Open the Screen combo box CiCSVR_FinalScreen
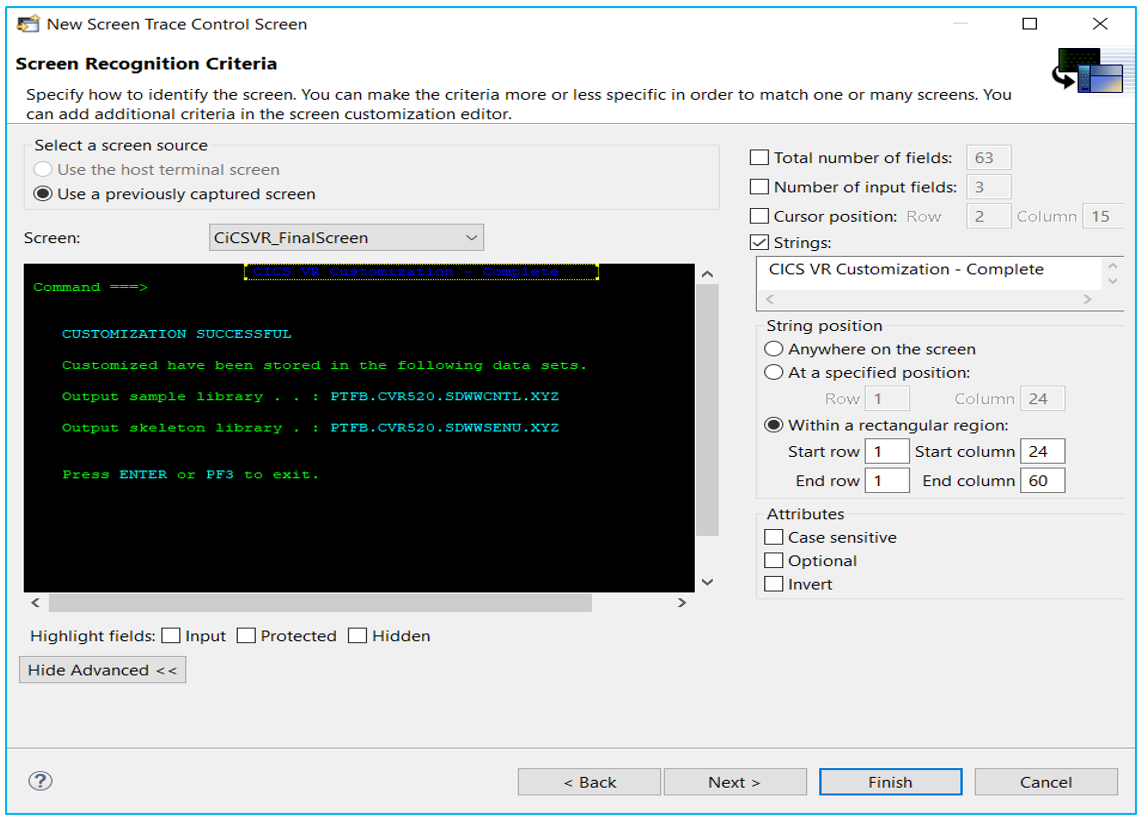The width and height of the screenshot is (1143, 817). (346, 238)
